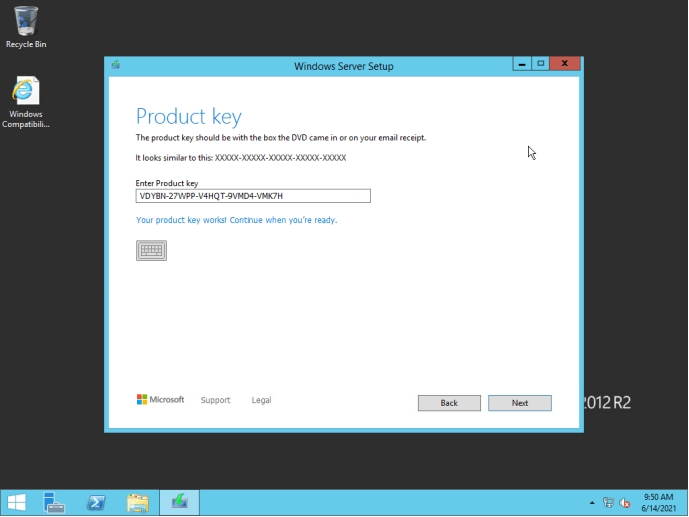Click the network tray icon
Screen dimensions: 689x517
609,503
